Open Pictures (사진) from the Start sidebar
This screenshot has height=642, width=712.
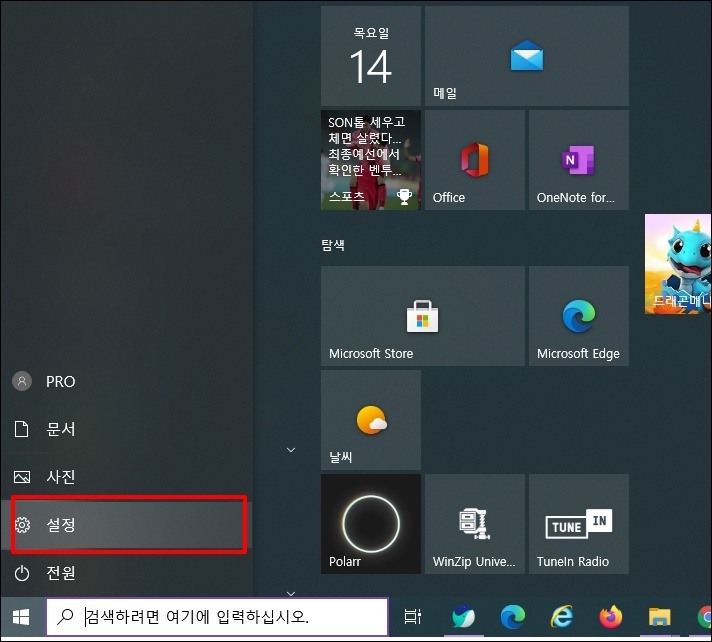pos(126,477)
